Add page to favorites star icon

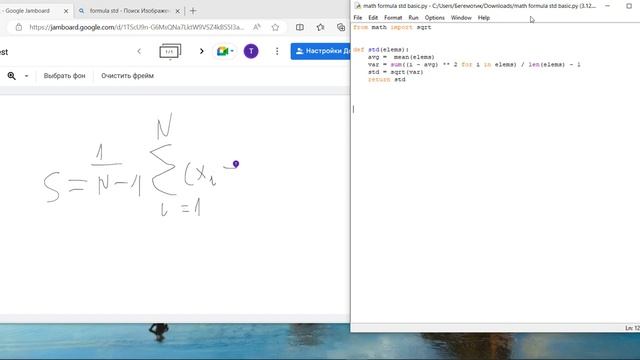276,27
